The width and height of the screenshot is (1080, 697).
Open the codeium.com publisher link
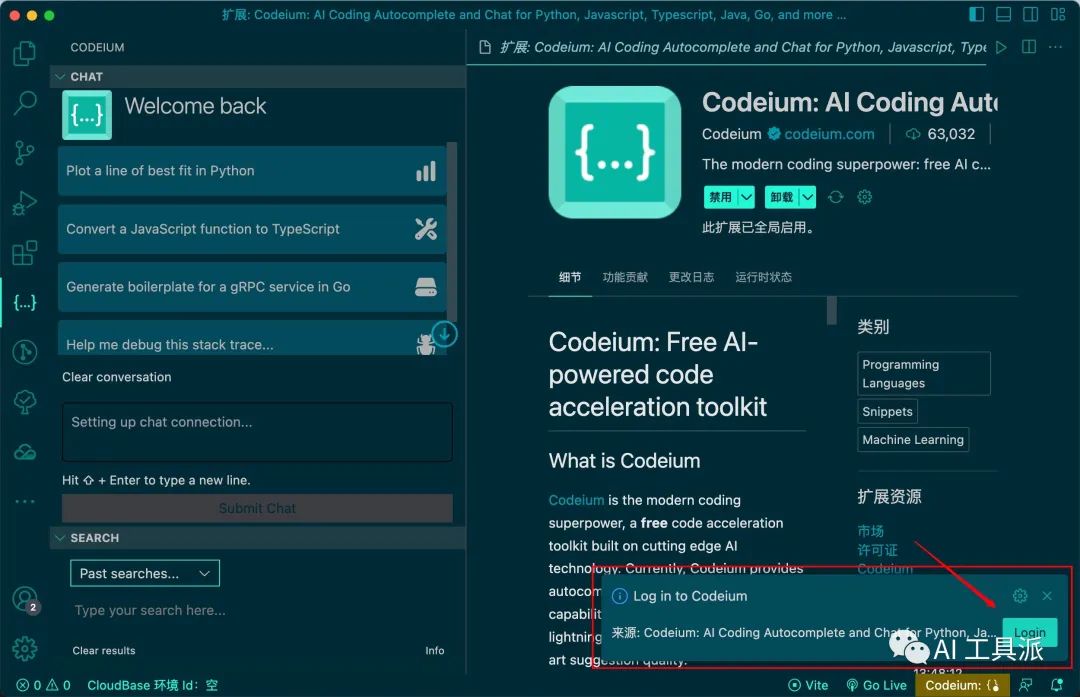click(x=829, y=134)
